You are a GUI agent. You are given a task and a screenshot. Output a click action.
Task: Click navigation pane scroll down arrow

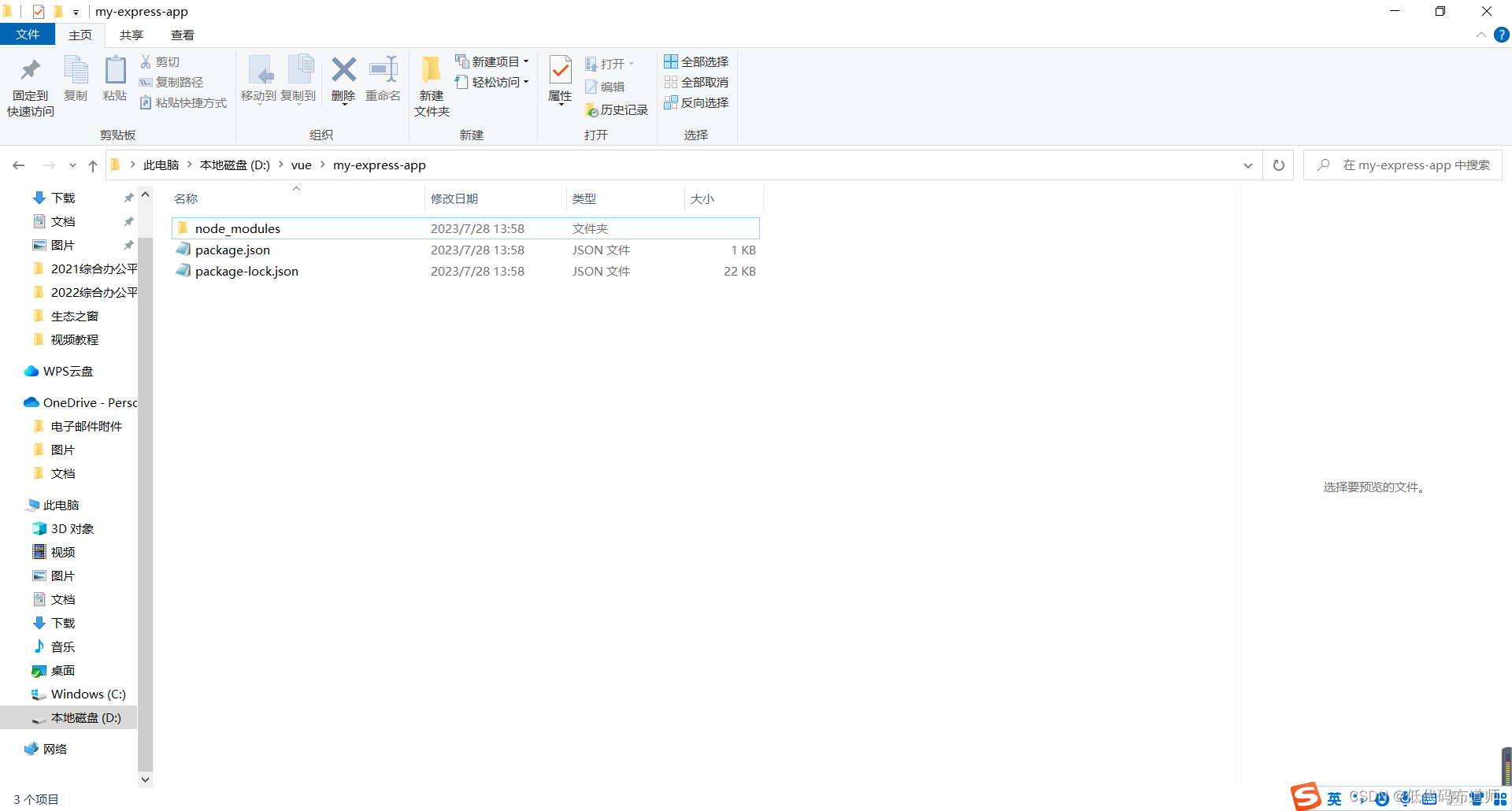(x=145, y=780)
